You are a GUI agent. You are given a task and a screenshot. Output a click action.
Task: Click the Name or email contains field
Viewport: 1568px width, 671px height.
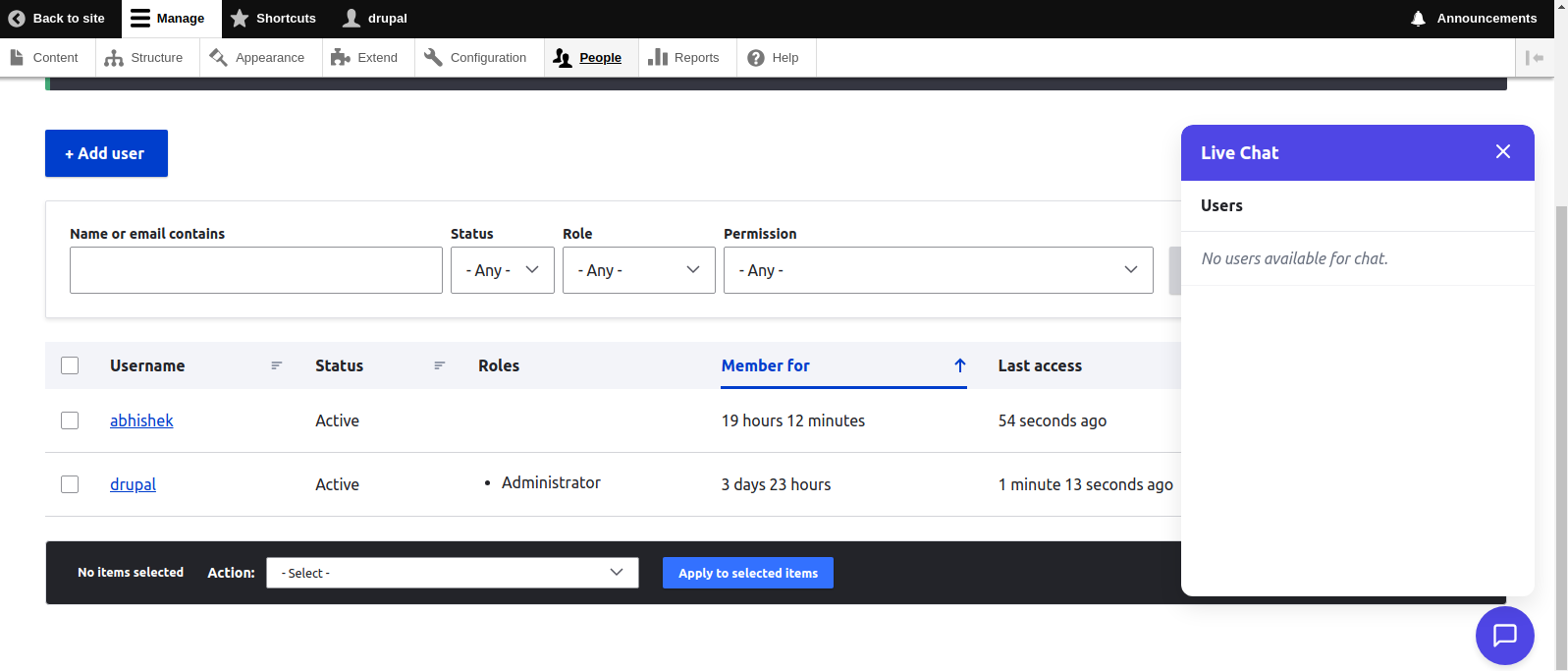click(x=255, y=270)
